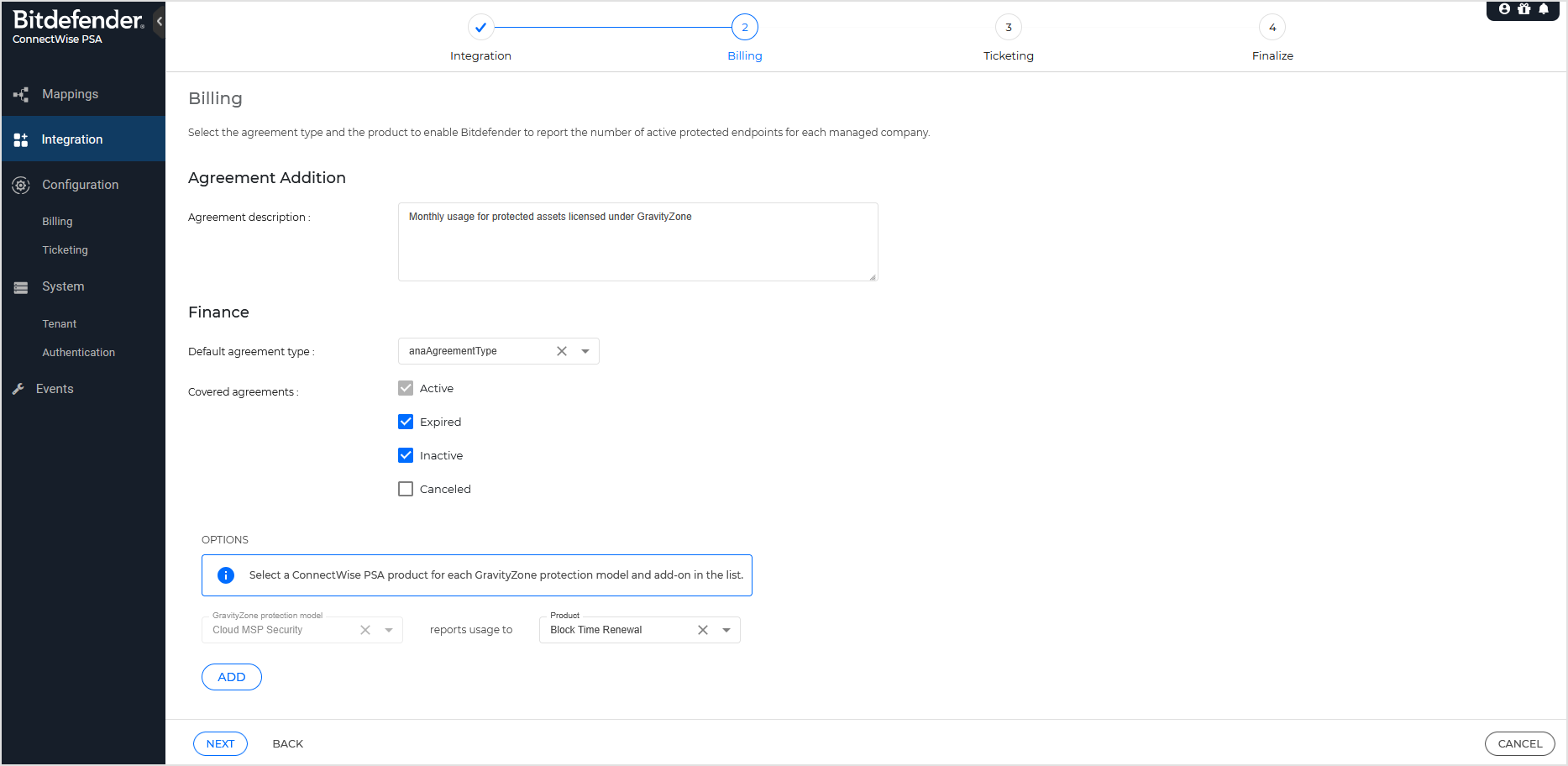The height and width of the screenshot is (766, 1568).
Task: Click the 'reports usage to' text
Action: [x=471, y=630]
